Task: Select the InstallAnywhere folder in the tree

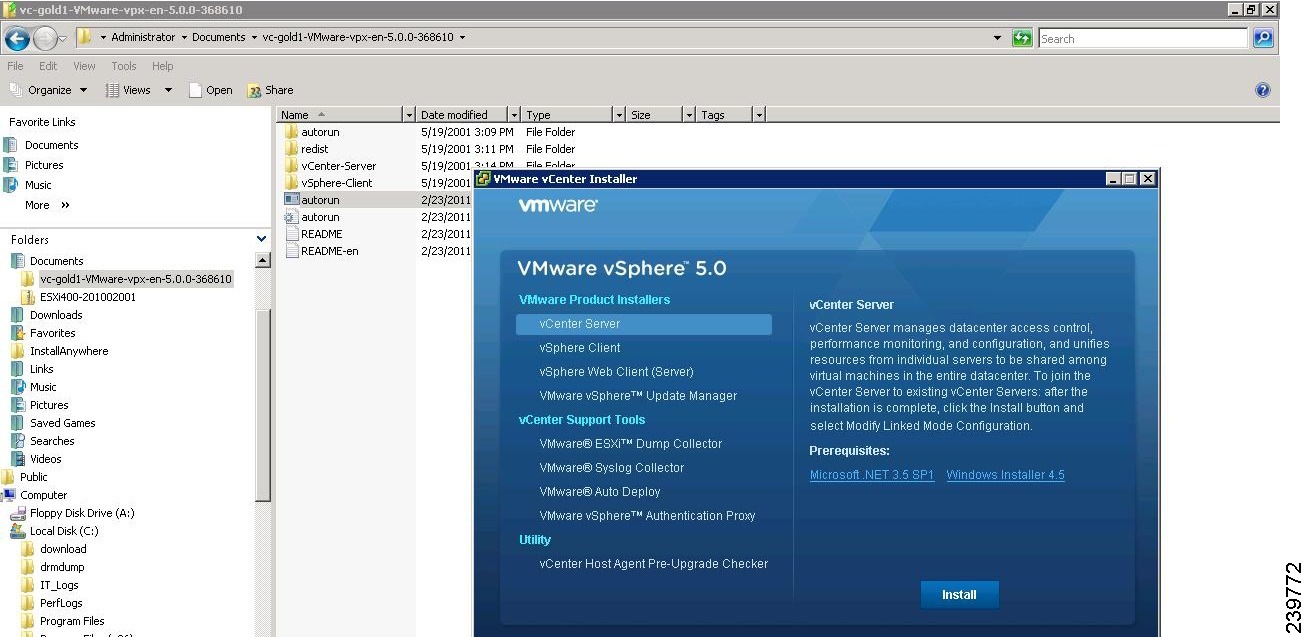Action: pyautogui.click(x=69, y=351)
